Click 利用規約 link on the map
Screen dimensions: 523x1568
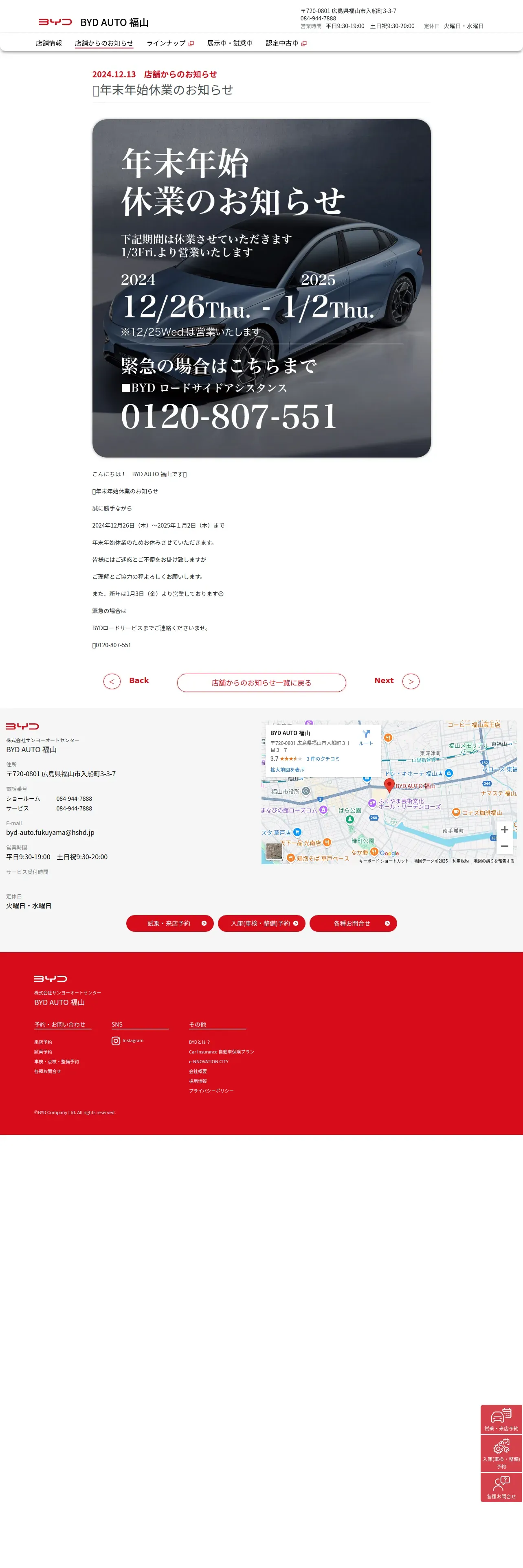(460, 861)
